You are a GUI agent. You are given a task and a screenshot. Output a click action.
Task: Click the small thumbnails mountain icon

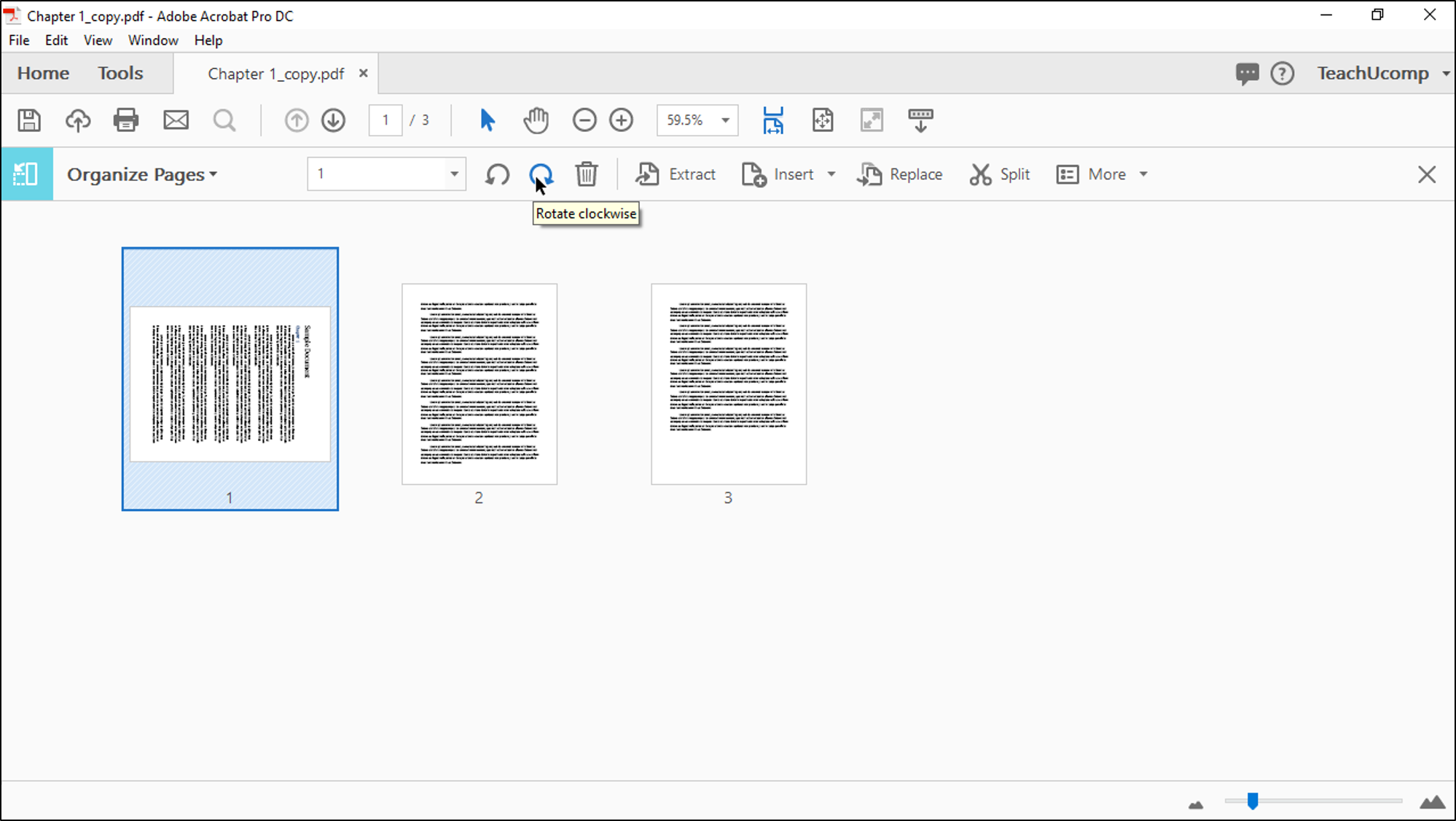pos(1196,804)
